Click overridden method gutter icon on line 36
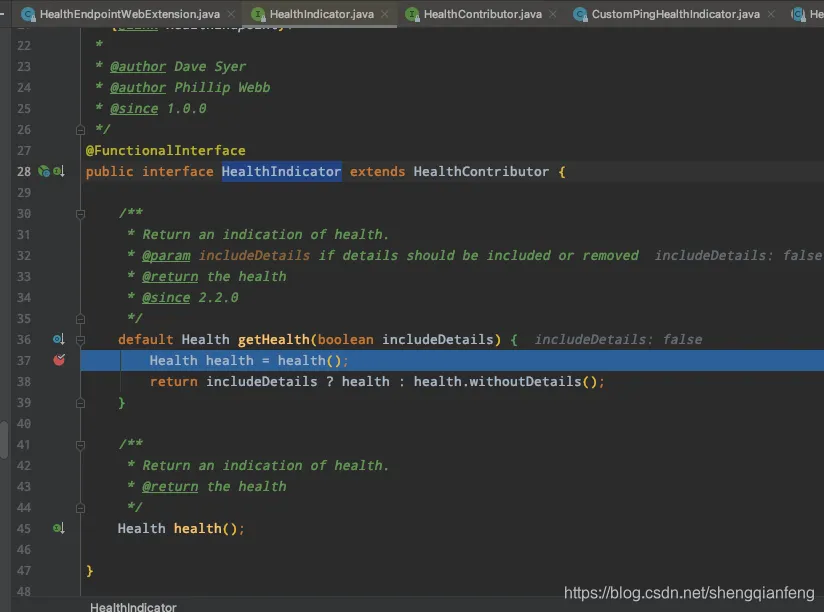824x612 pixels. (x=59, y=339)
